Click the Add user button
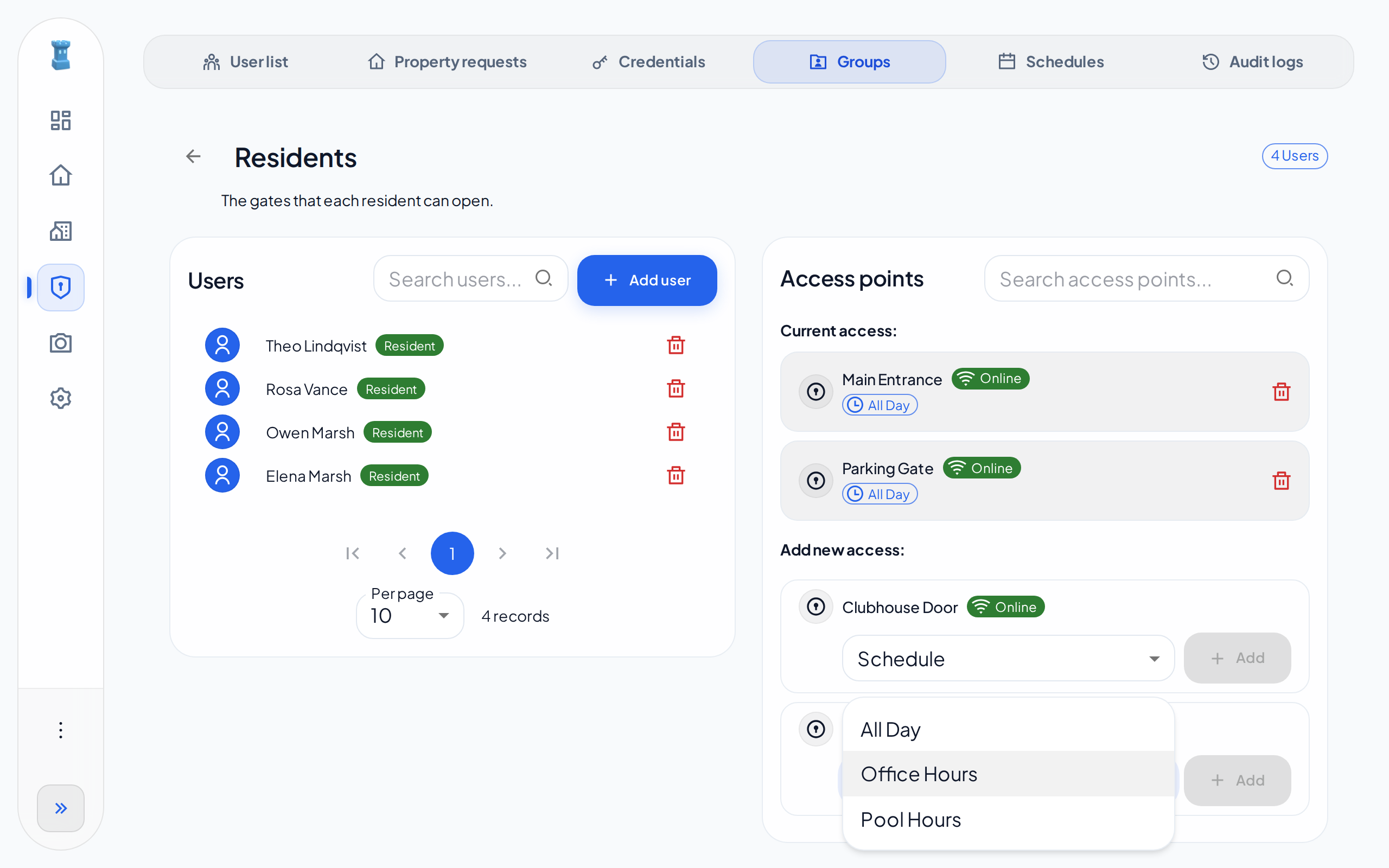The image size is (1389, 868). click(x=647, y=280)
